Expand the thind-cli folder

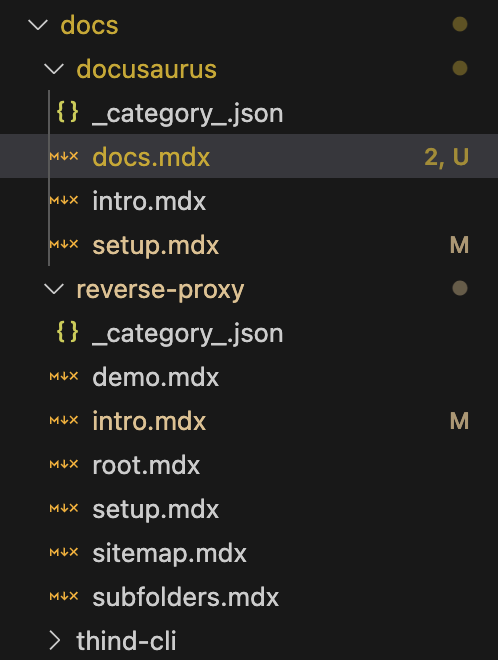tap(55, 640)
